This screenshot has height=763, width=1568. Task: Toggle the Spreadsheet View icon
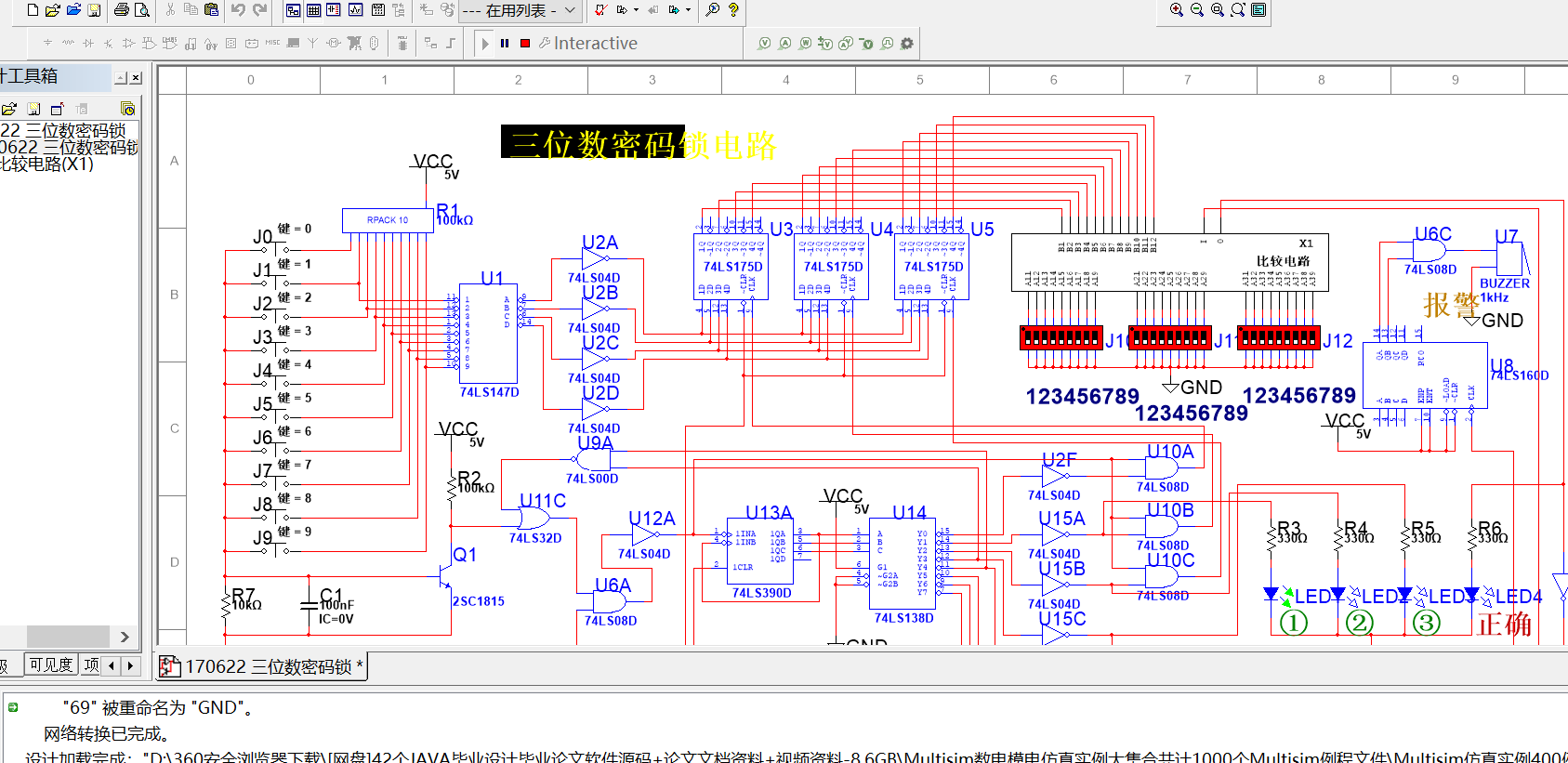[x=313, y=10]
